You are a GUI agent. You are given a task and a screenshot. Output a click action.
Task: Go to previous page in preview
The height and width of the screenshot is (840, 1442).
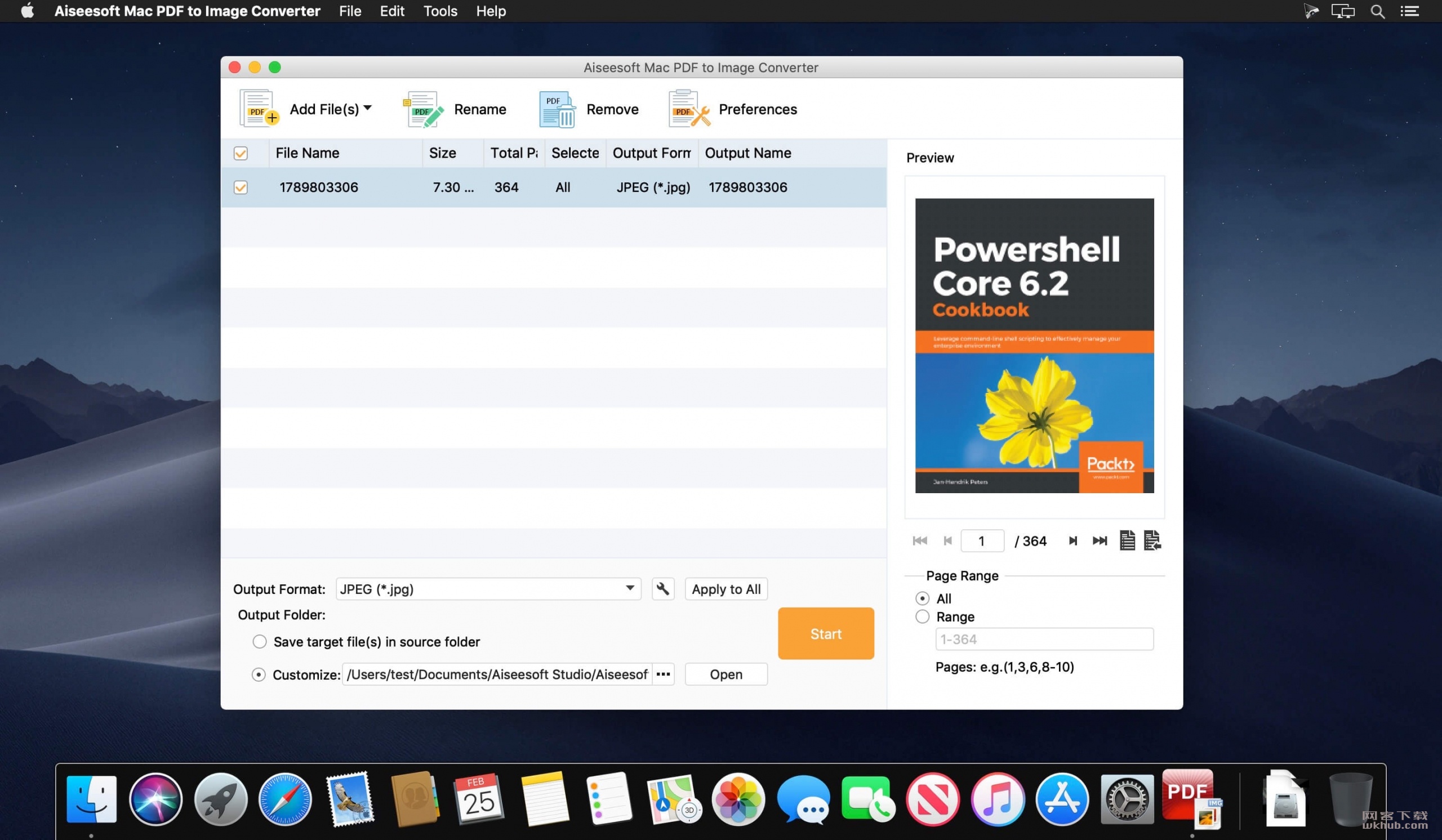(947, 541)
